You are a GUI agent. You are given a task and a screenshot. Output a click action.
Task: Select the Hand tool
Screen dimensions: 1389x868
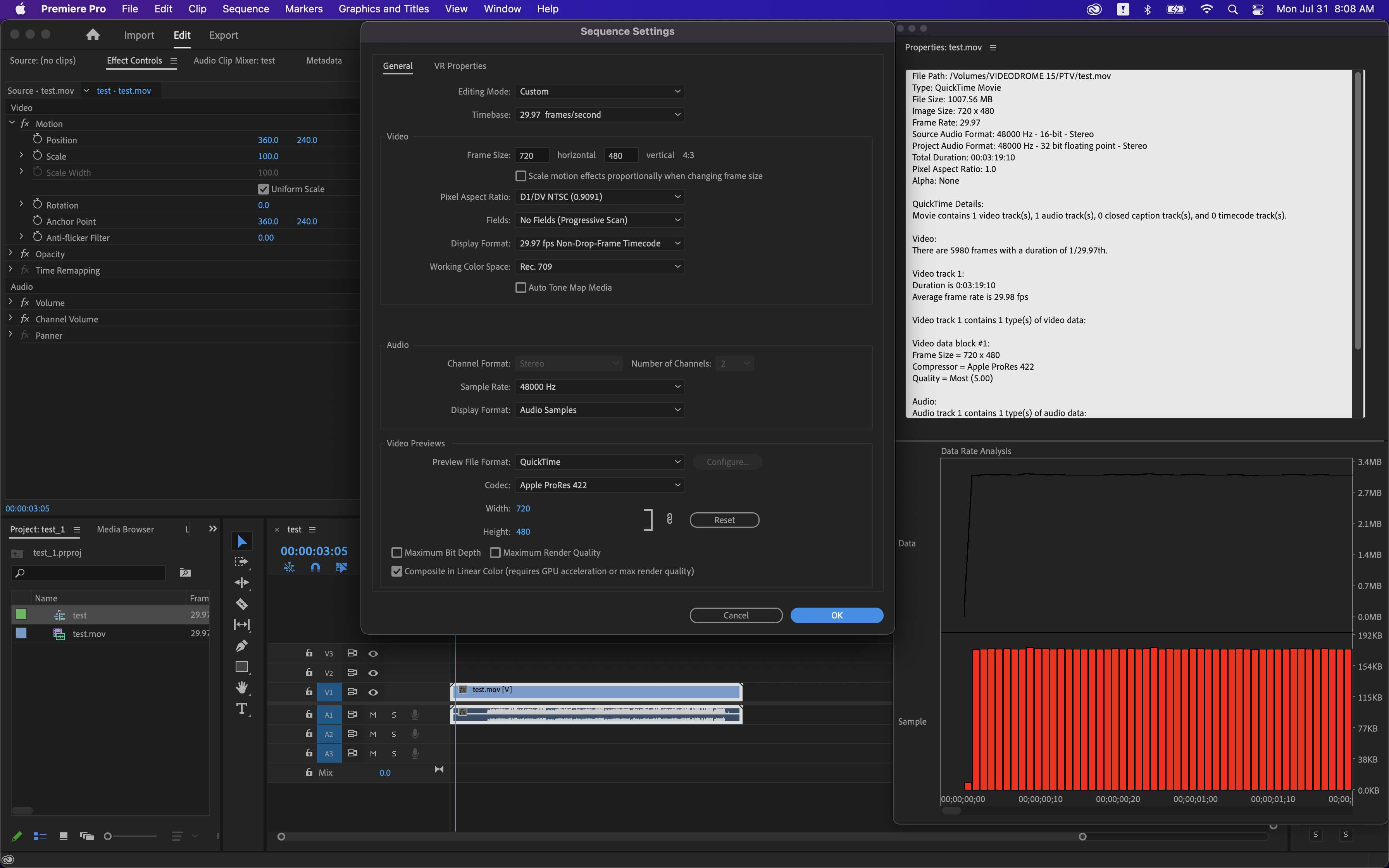241,687
